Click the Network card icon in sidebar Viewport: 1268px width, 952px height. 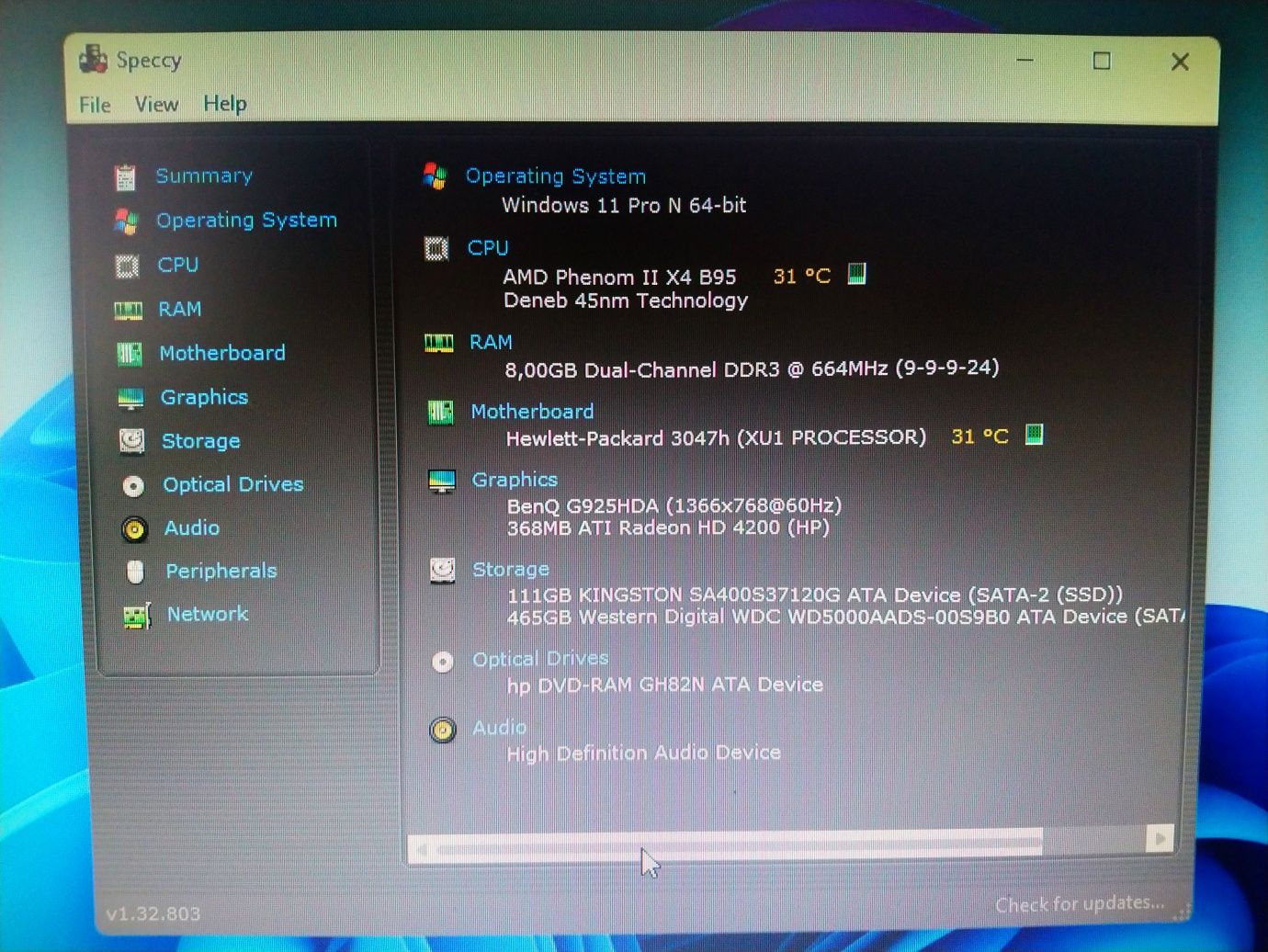[x=137, y=616]
